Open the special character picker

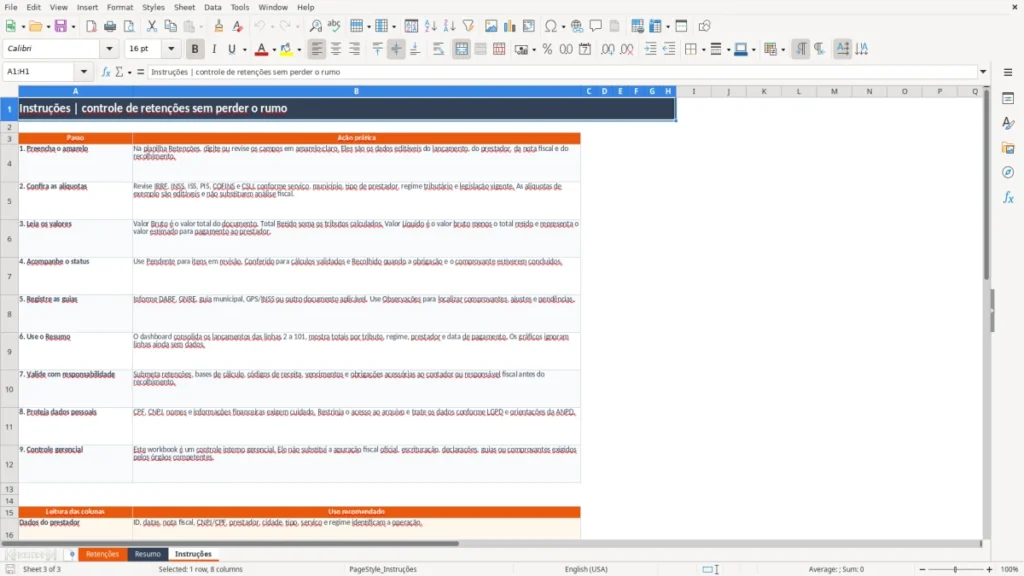551,26
